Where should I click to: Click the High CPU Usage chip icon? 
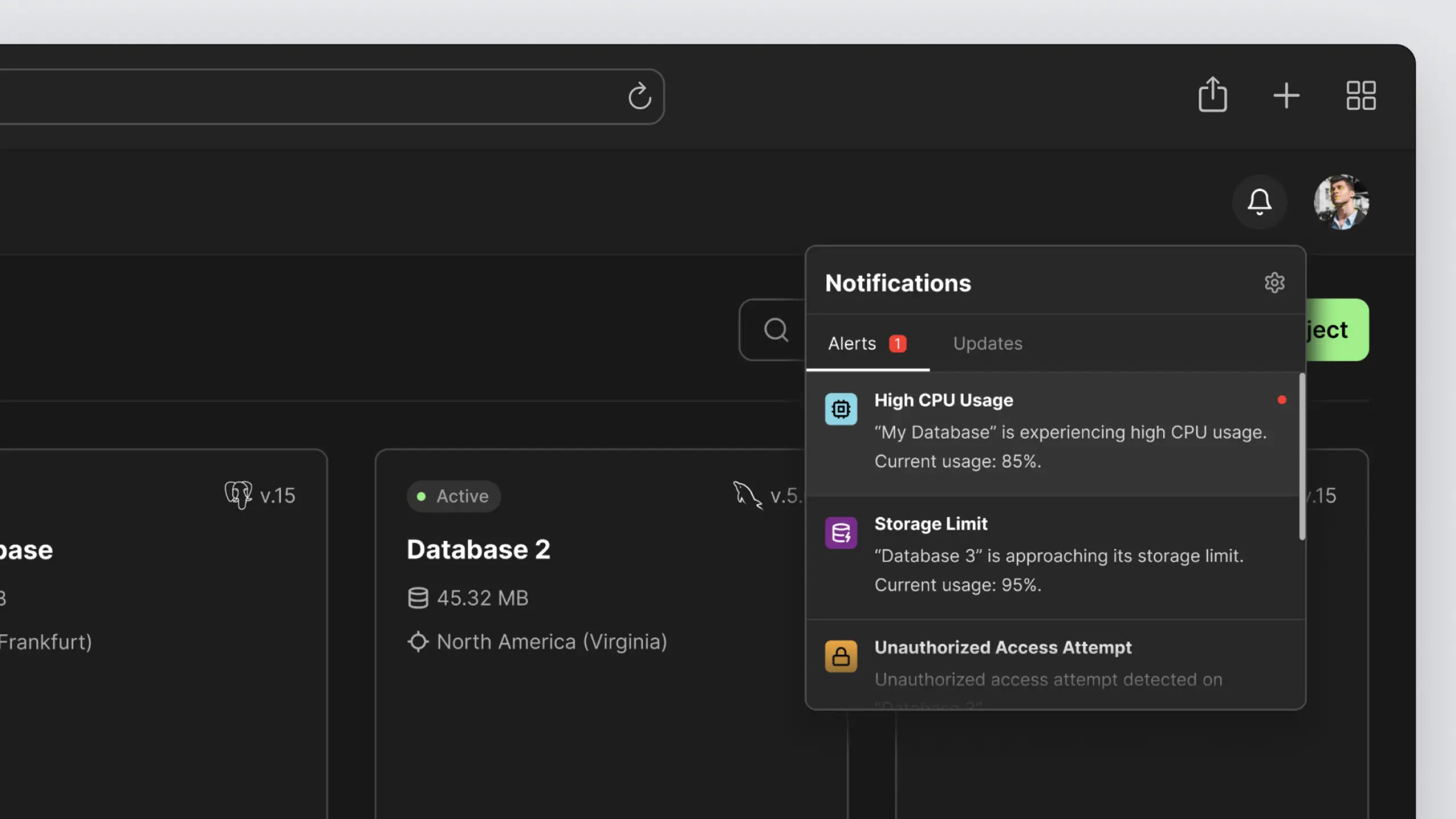point(841,409)
